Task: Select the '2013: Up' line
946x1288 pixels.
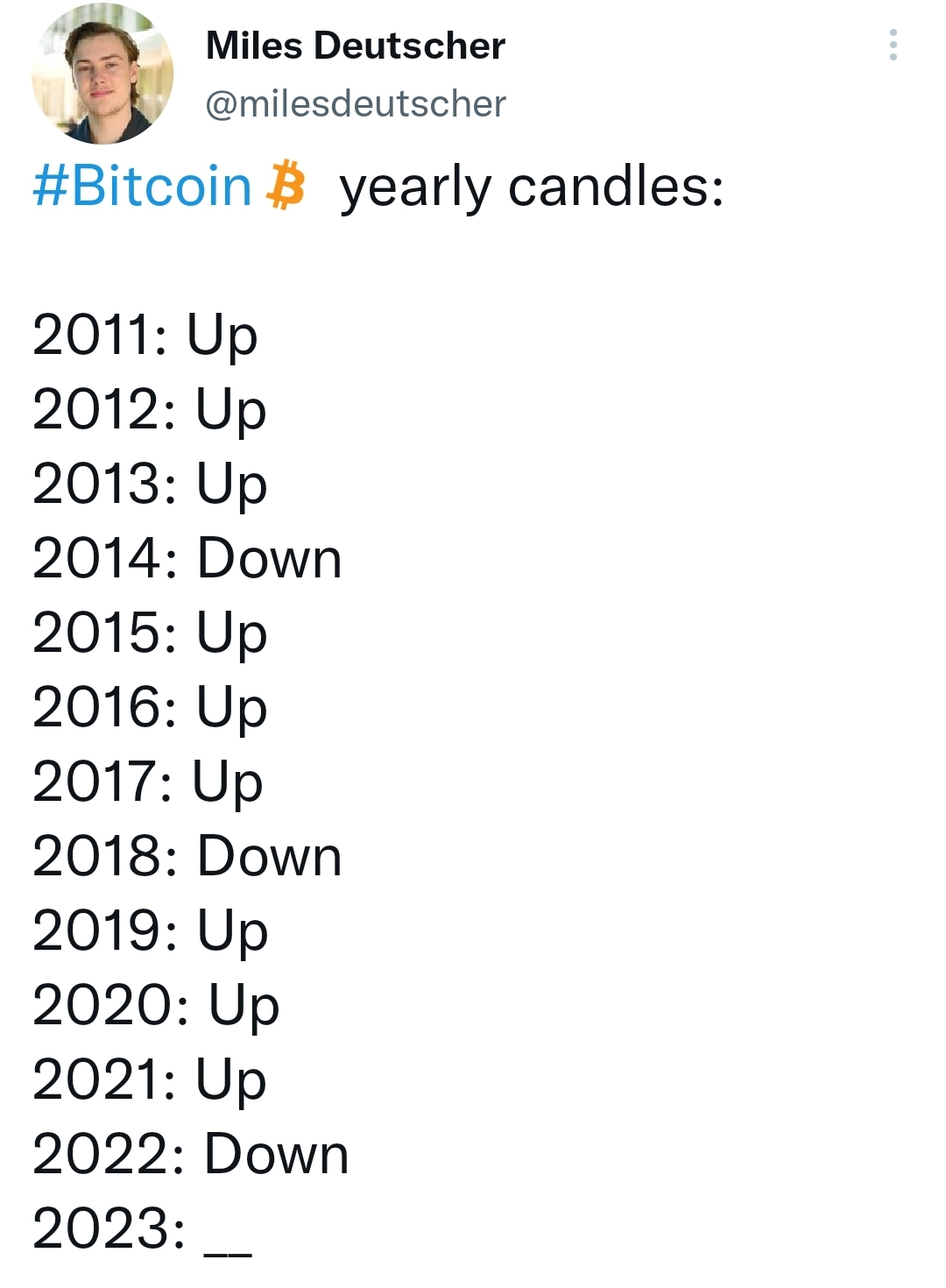Action: click(x=149, y=485)
